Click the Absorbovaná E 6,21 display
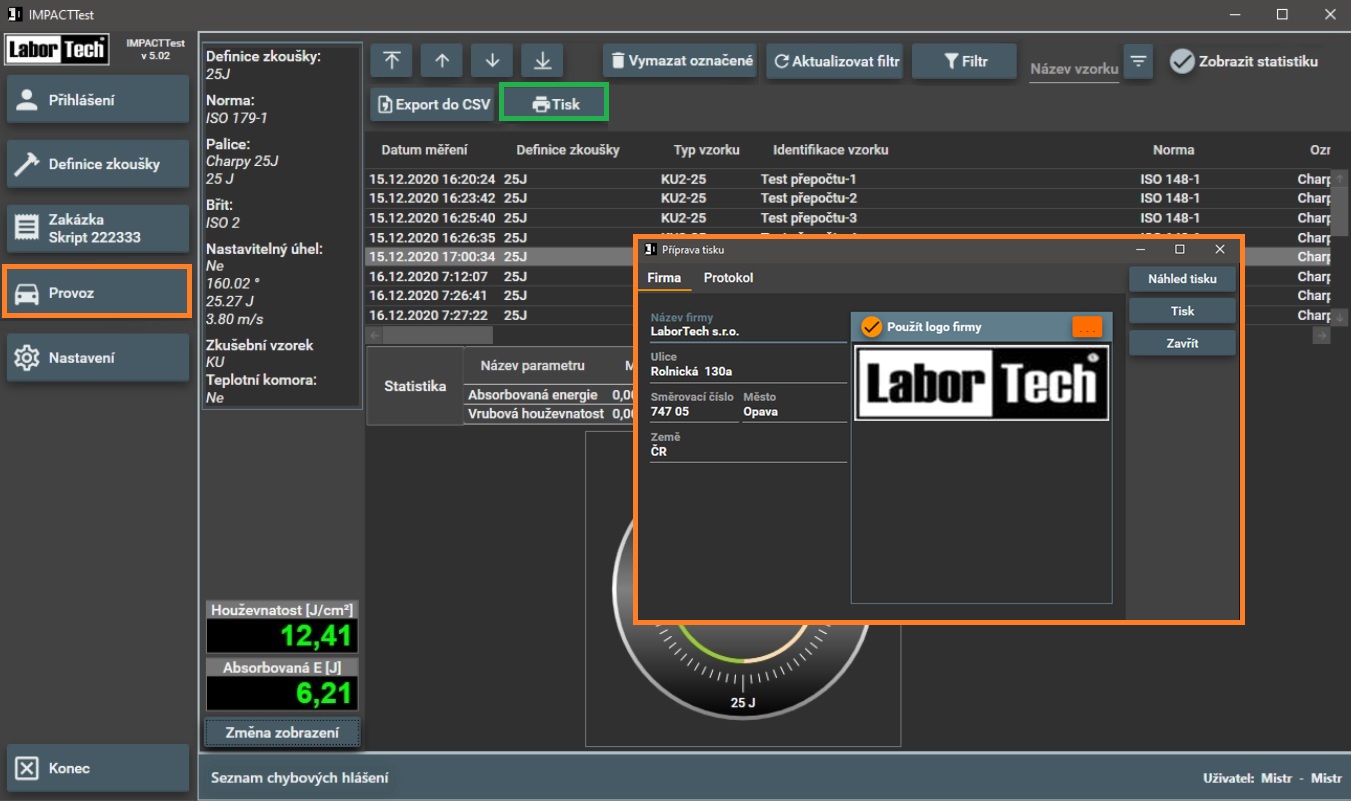The image size is (1351, 801). (282, 693)
